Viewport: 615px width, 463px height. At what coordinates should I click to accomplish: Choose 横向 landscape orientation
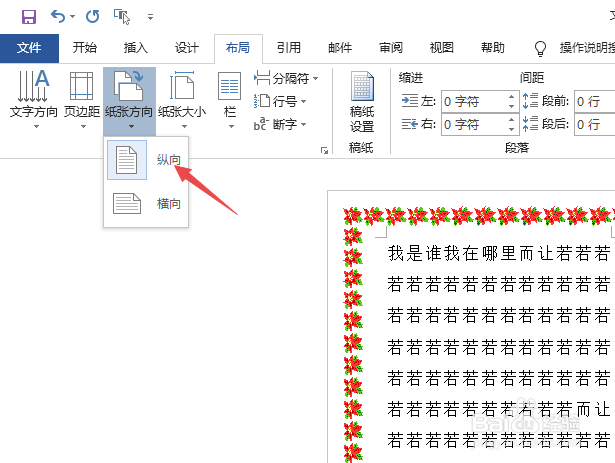[x=146, y=204]
